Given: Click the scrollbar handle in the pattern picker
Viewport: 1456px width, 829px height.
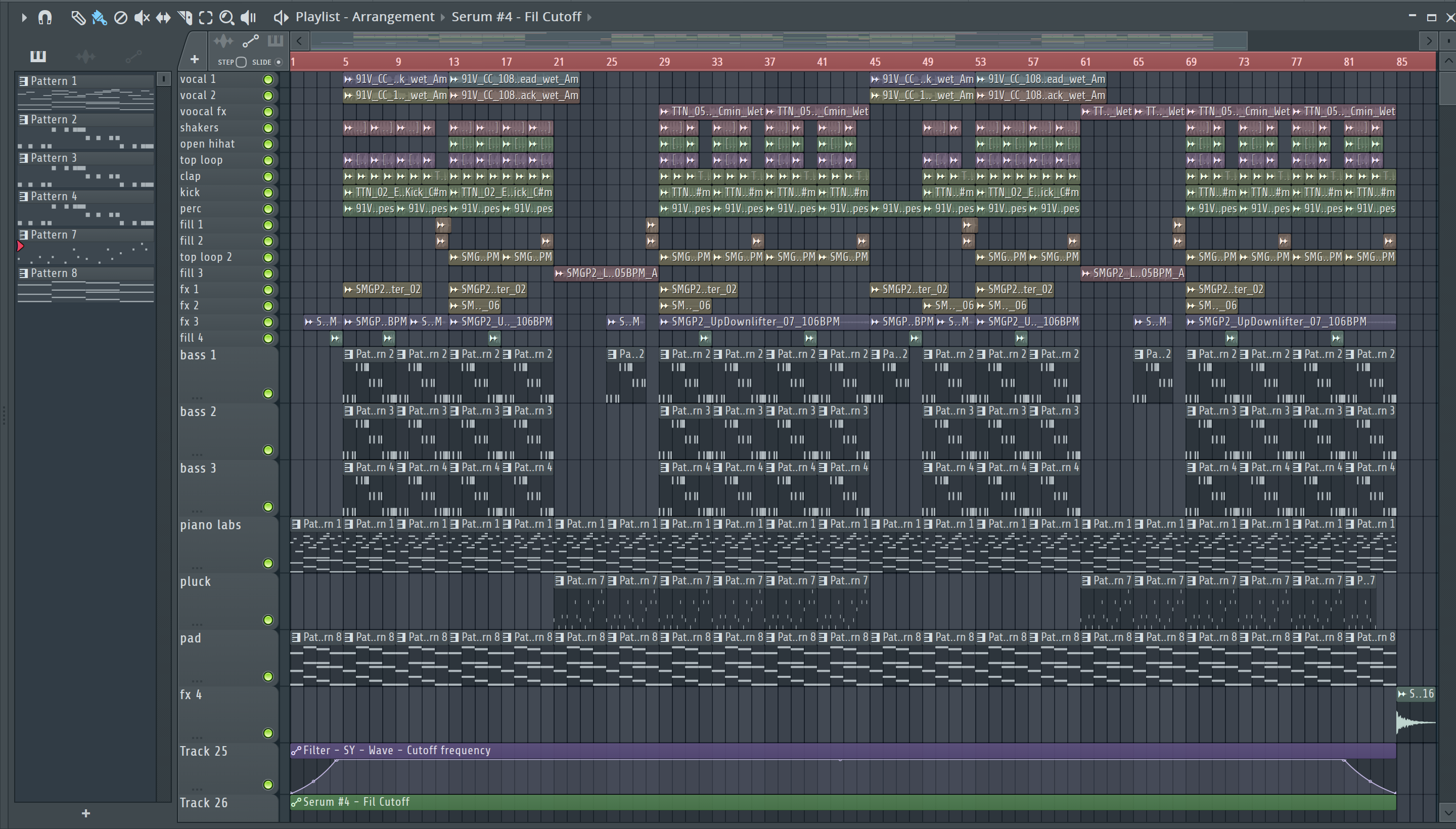Looking at the screenshot, I should click(163, 78).
